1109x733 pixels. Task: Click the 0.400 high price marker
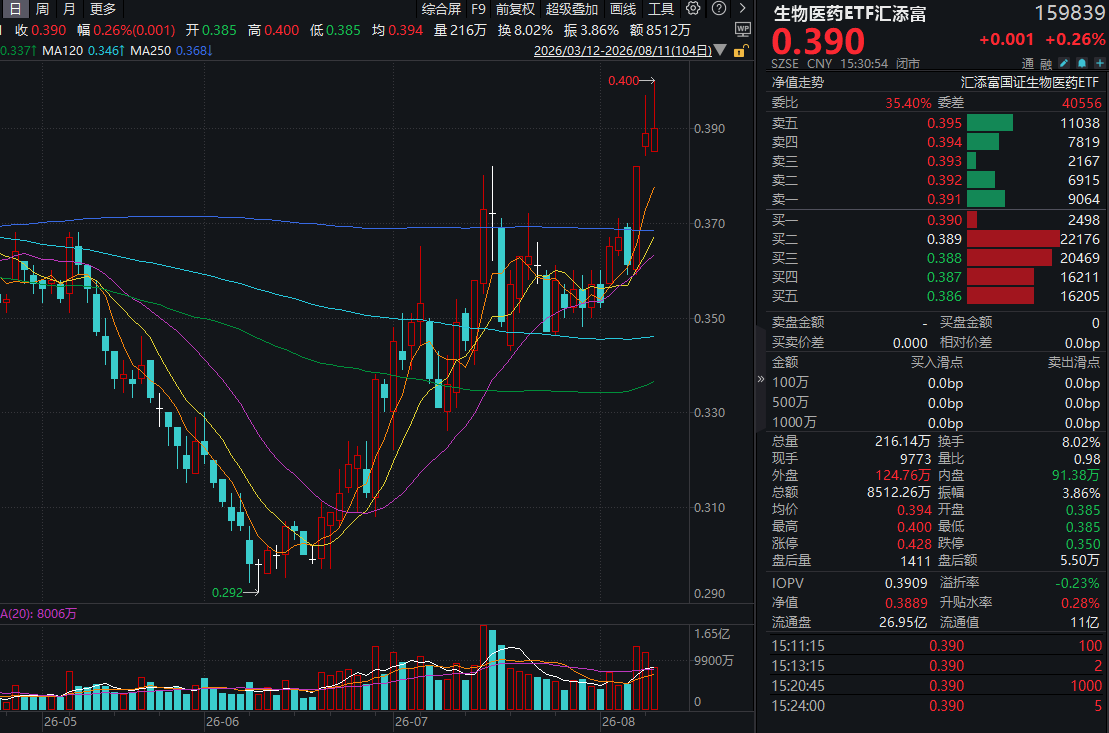[x=623, y=81]
